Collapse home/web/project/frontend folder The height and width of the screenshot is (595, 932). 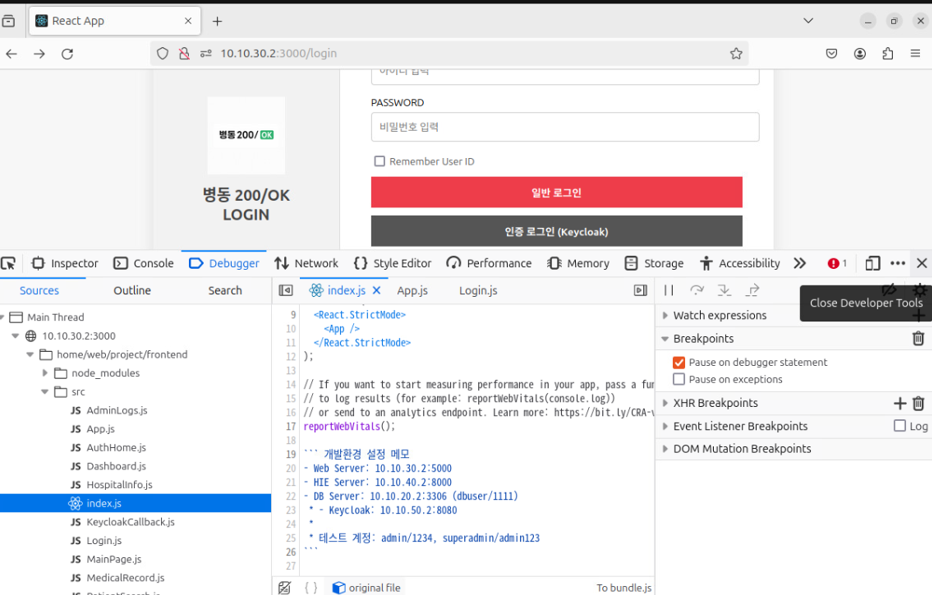click(x=30, y=354)
